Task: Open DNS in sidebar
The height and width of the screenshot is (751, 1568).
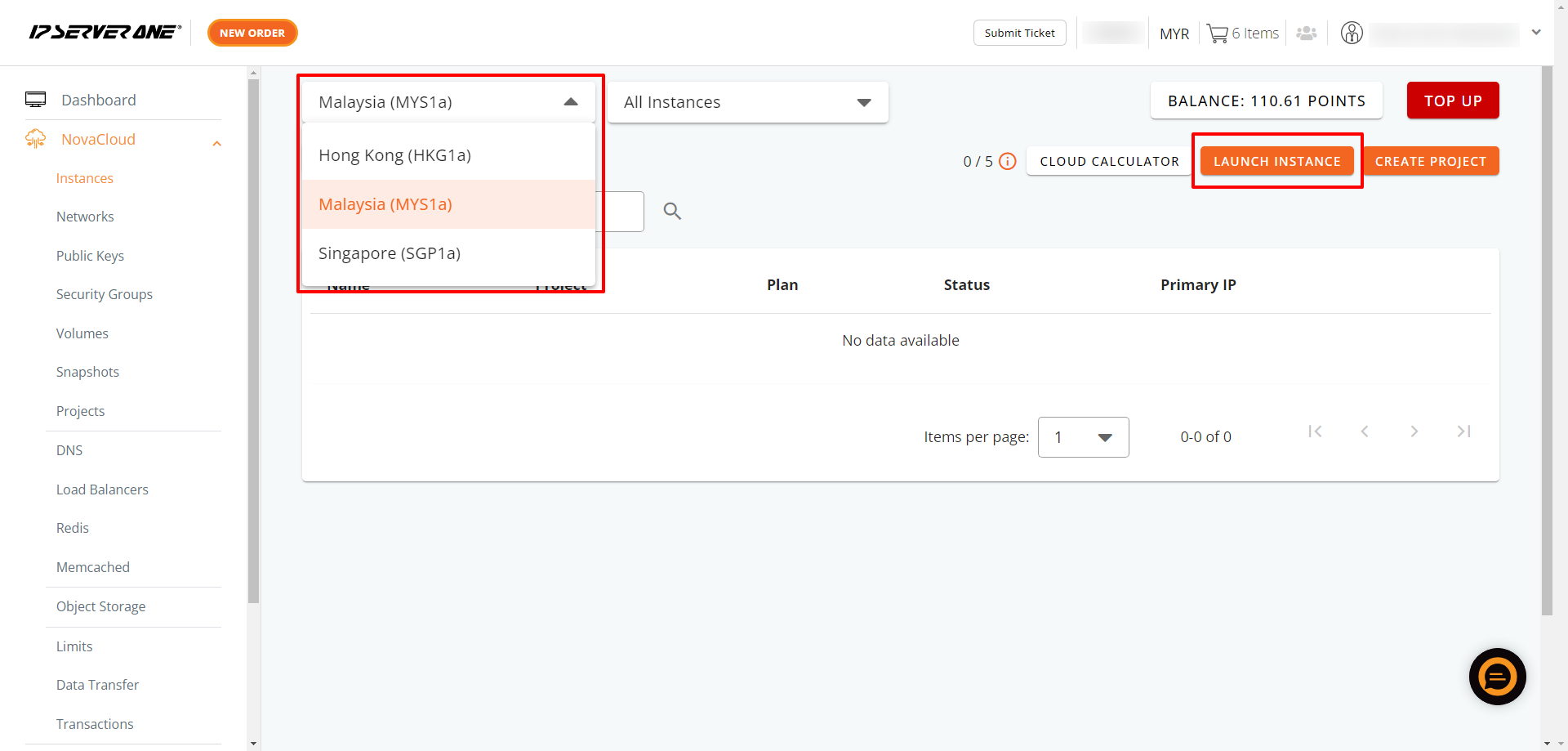Action: (x=69, y=450)
